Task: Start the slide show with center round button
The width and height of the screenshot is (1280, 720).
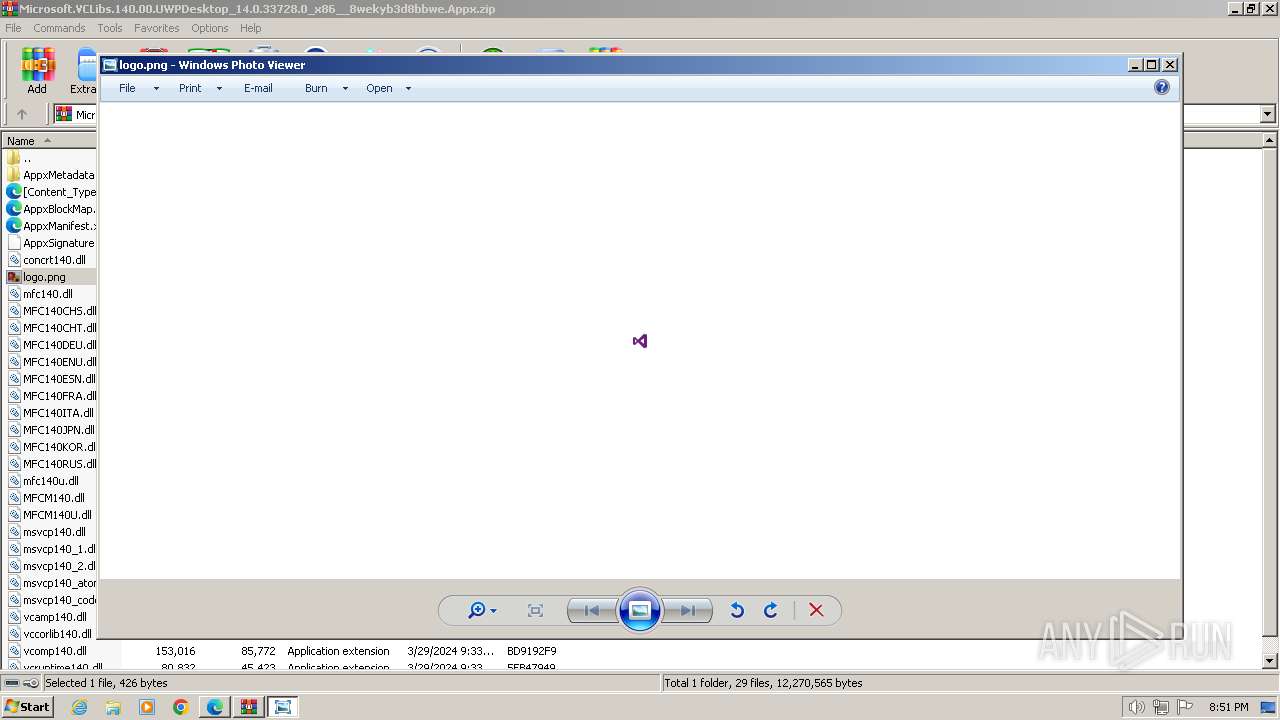Action: (x=640, y=610)
